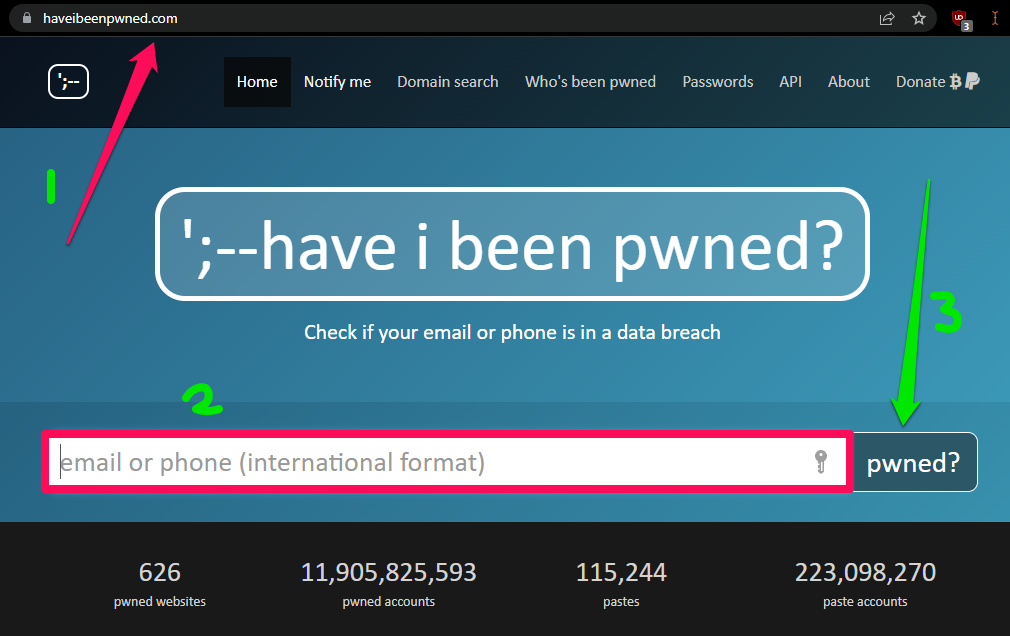The image size is (1010, 636).
Task: Open the About page
Action: (848, 82)
